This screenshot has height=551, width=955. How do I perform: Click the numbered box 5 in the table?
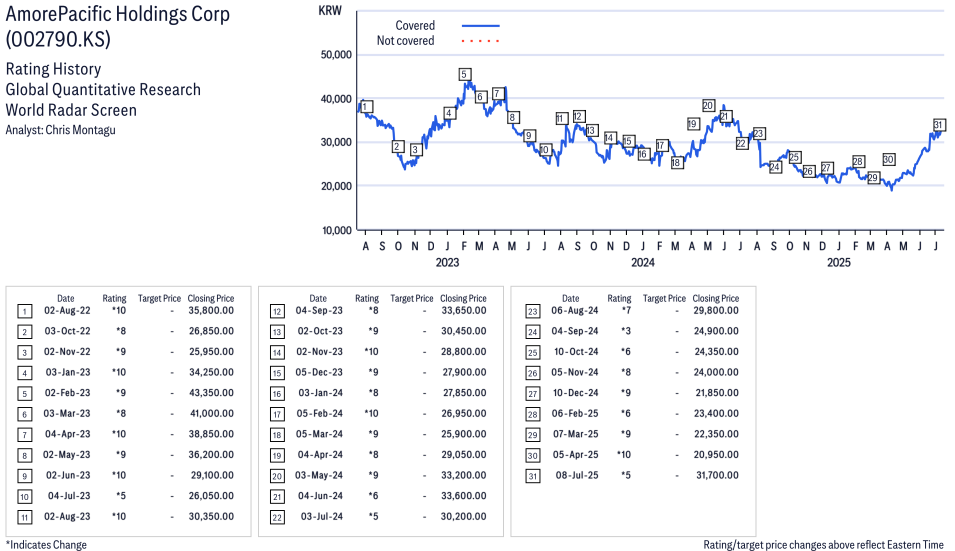(x=24, y=394)
